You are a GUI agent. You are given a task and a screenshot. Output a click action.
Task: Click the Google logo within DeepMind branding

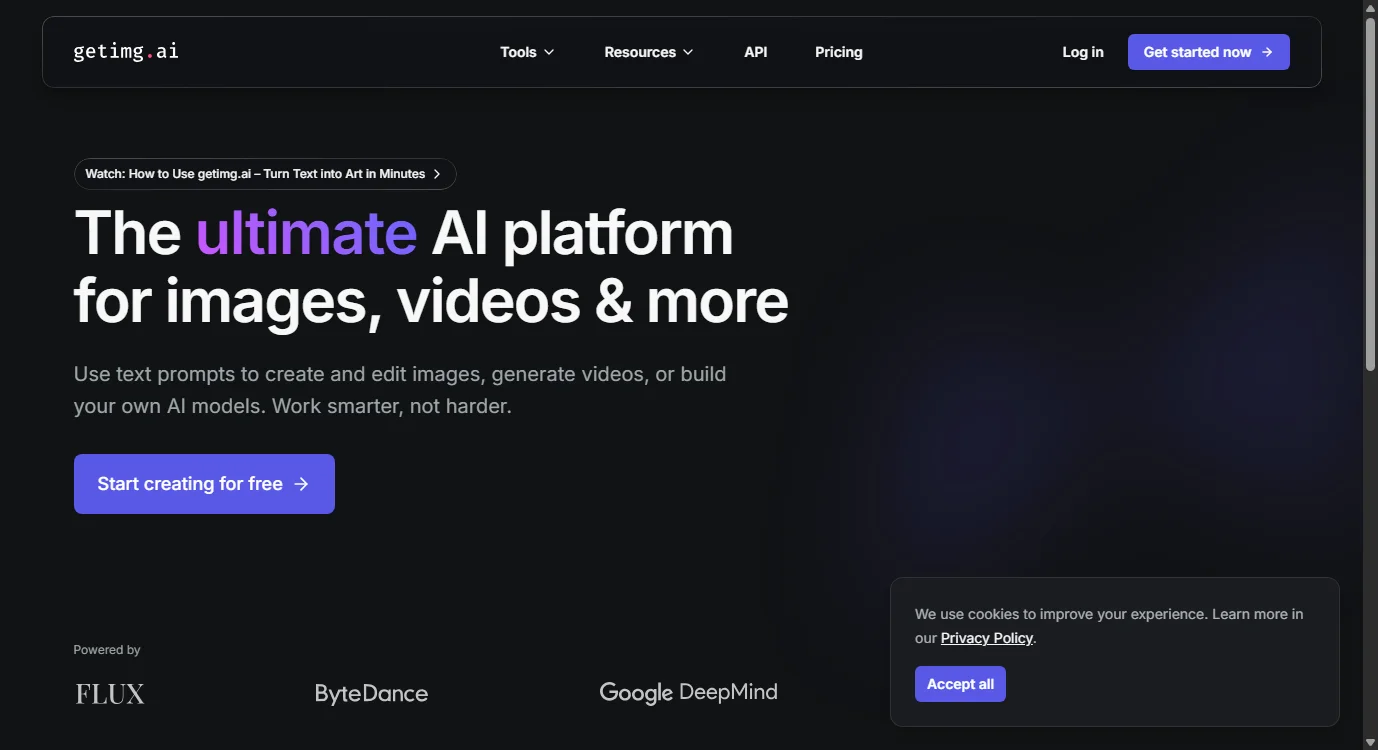coord(636,691)
